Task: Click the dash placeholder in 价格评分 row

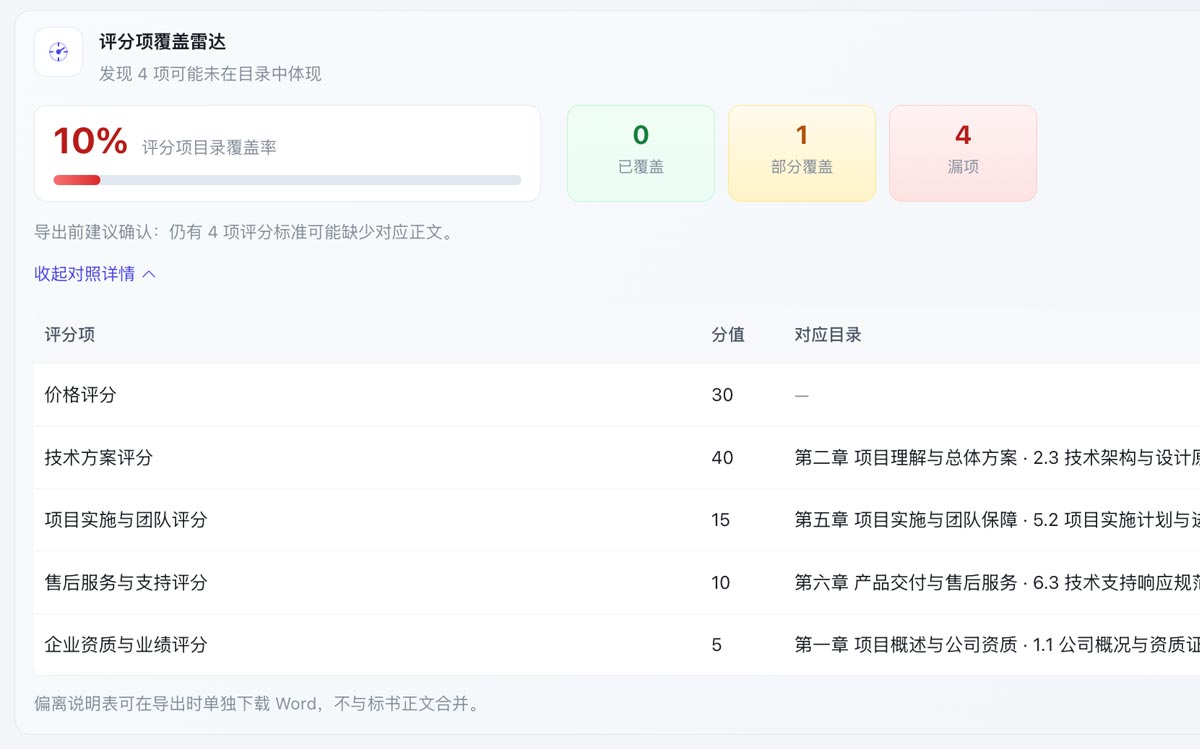Action: (x=801, y=395)
